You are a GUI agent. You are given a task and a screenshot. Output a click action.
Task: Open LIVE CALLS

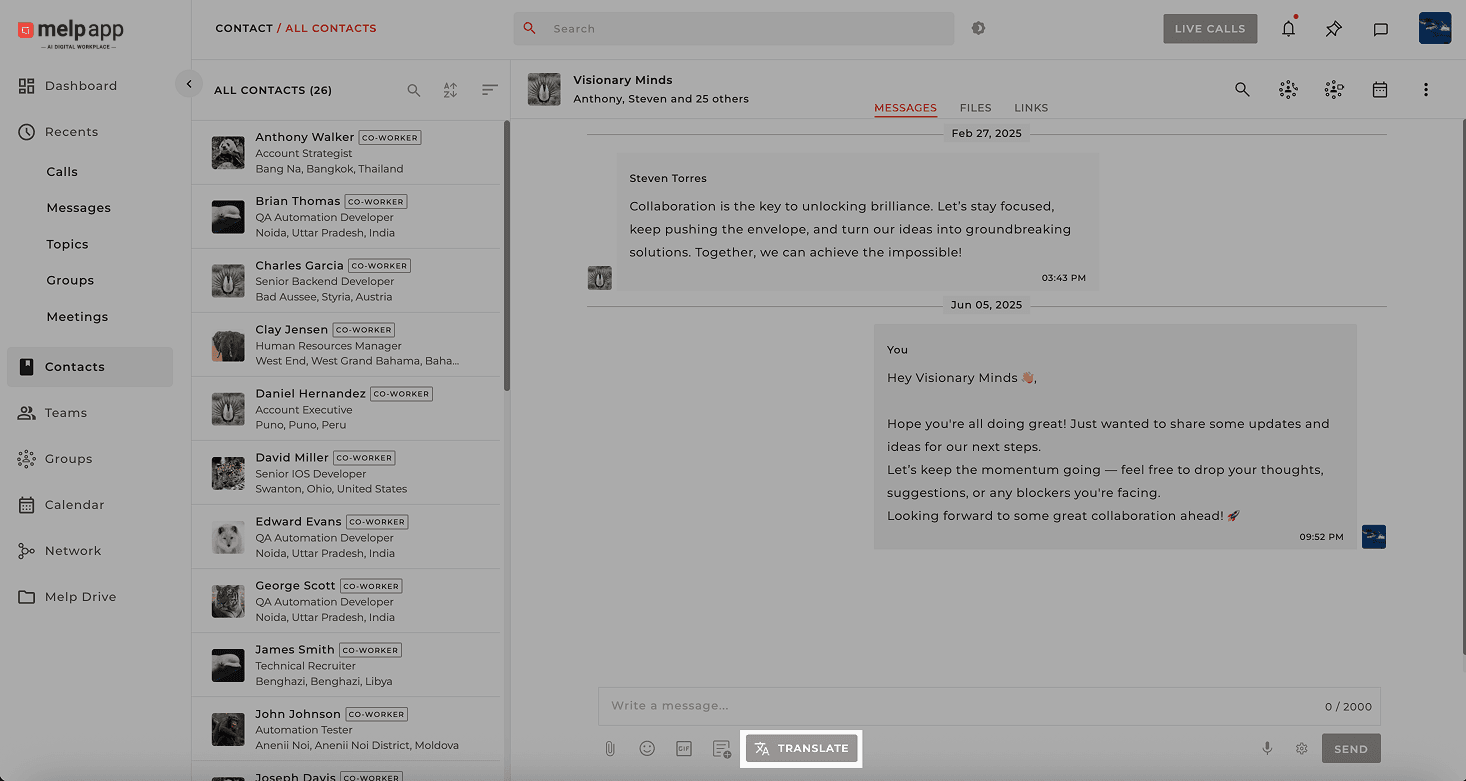point(1210,28)
